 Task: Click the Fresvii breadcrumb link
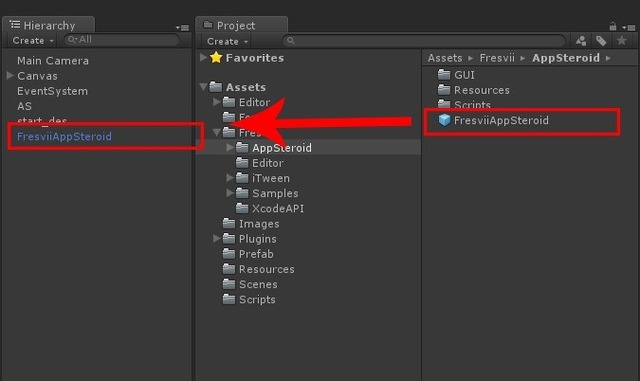497,58
